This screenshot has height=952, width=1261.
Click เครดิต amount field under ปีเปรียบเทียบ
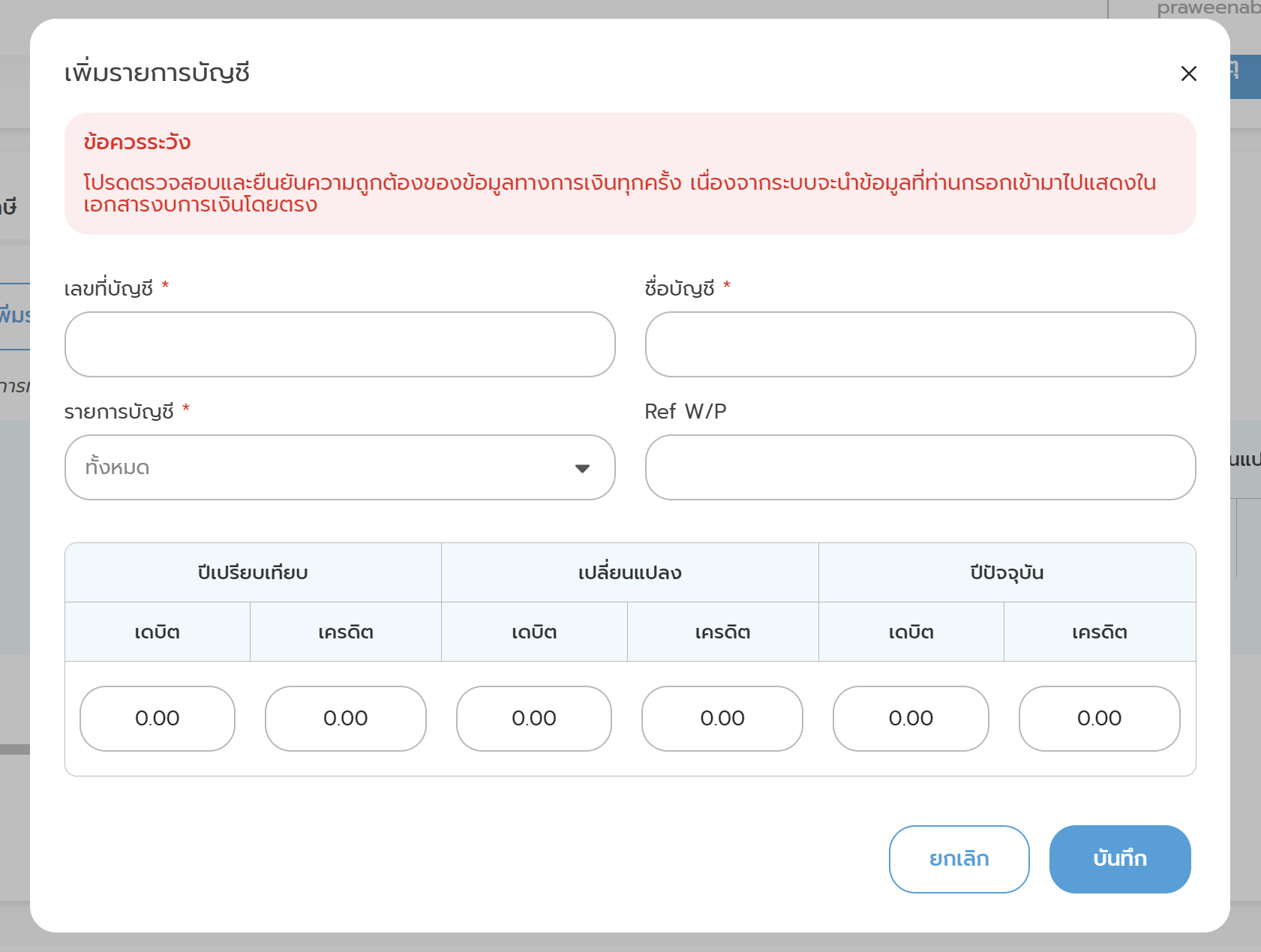(x=346, y=718)
